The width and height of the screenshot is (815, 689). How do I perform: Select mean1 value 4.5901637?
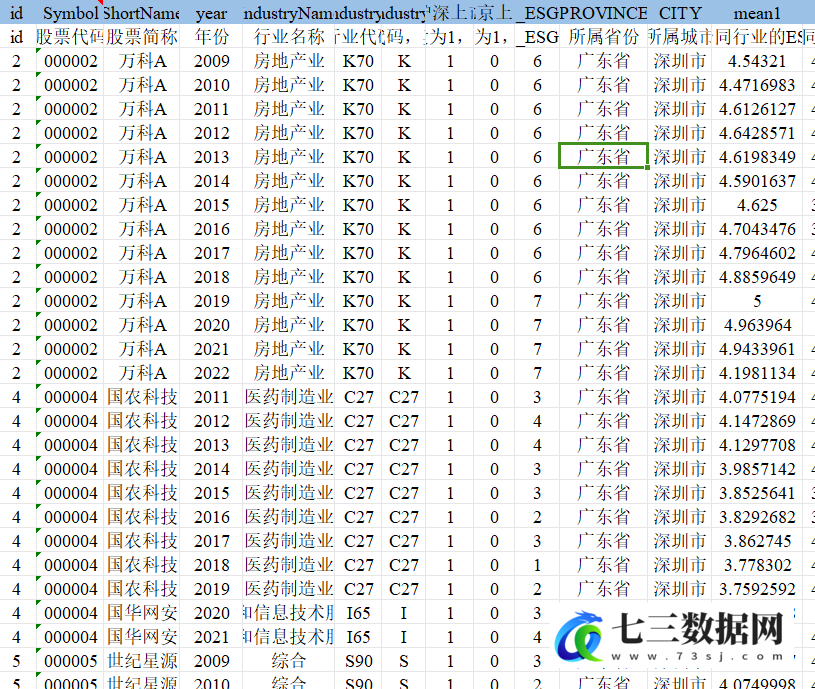(757, 181)
